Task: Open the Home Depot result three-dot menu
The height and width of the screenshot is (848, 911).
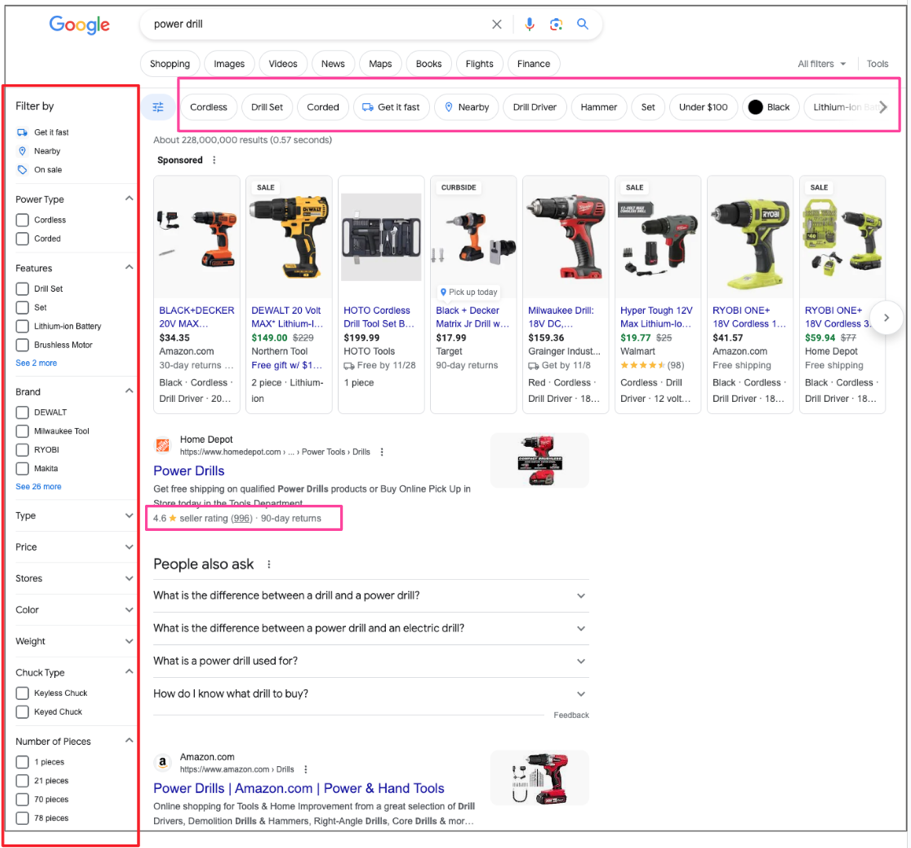Action: 382,452
